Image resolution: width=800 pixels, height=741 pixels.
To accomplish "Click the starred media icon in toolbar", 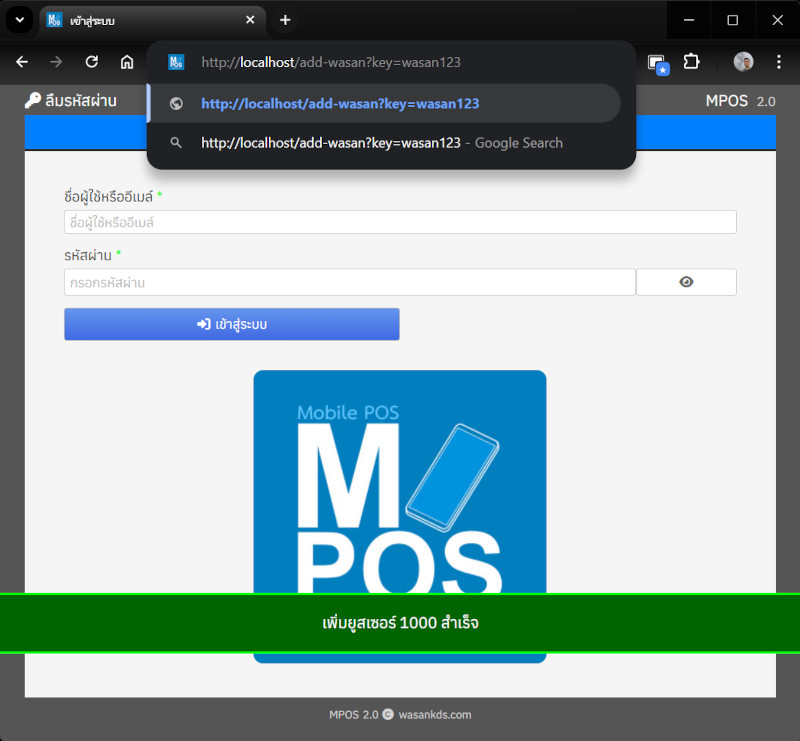I will tap(657, 63).
